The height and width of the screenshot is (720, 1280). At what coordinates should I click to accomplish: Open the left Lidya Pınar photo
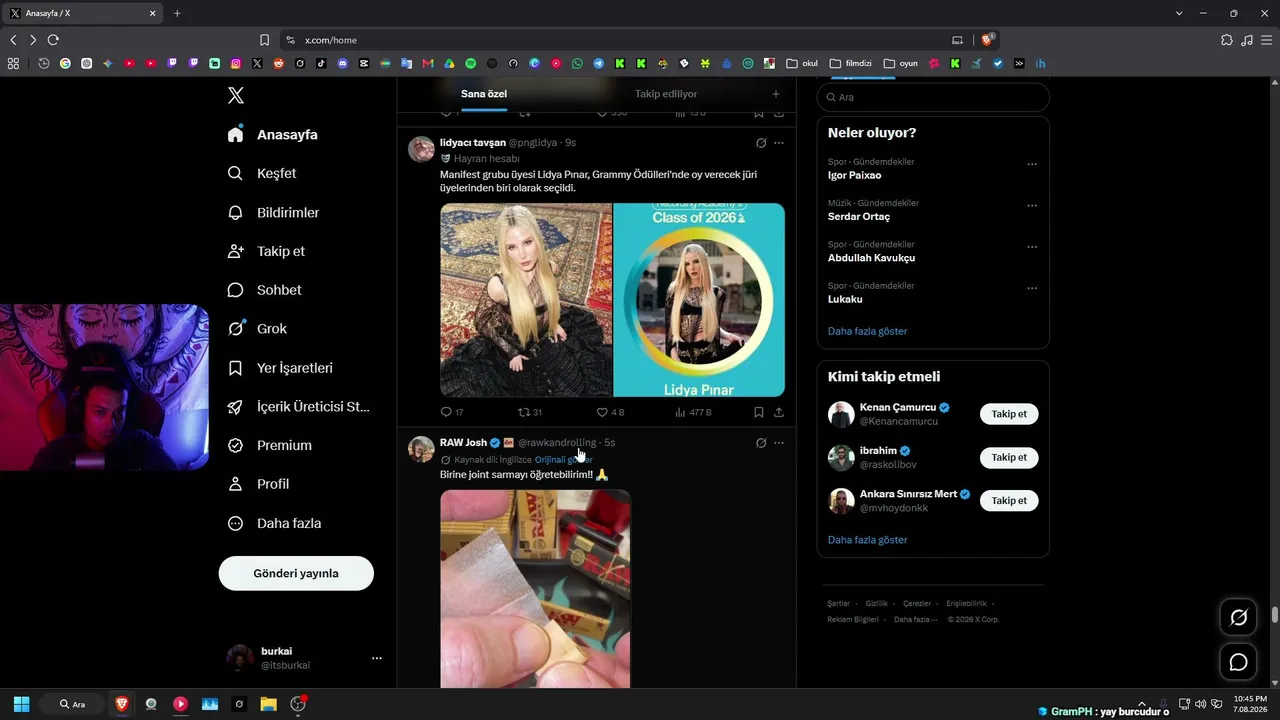pos(526,300)
